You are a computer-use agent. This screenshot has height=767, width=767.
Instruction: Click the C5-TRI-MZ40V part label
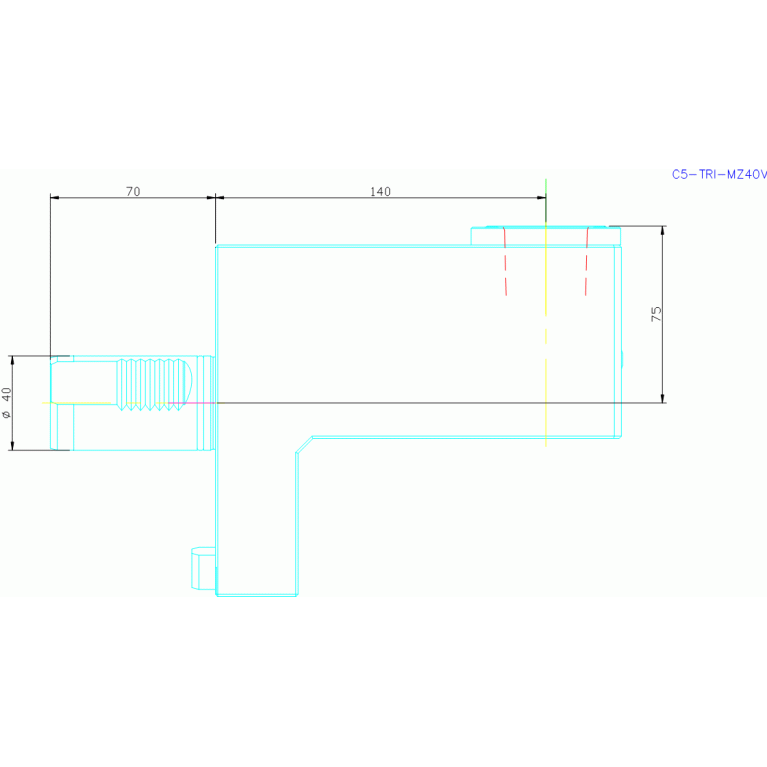pyautogui.click(x=718, y=174)
